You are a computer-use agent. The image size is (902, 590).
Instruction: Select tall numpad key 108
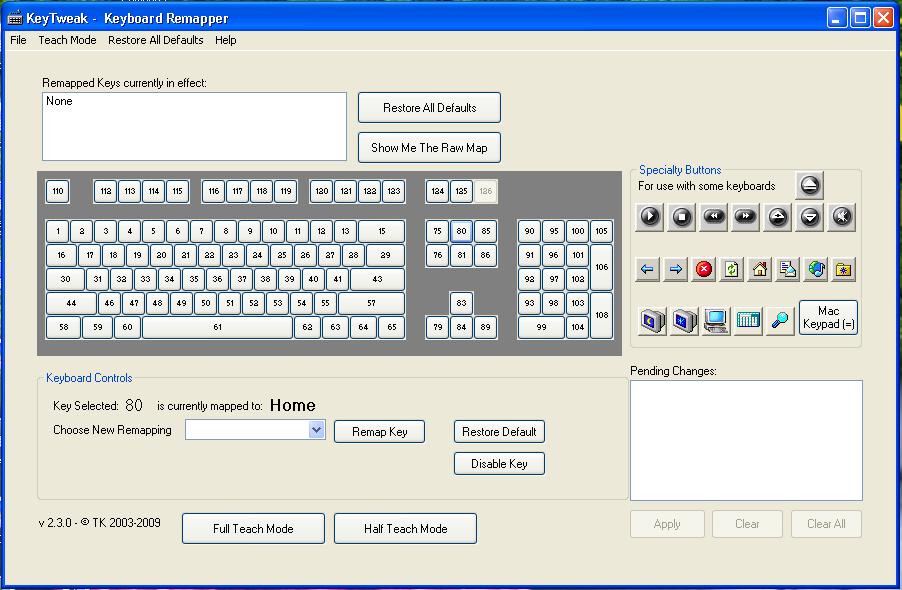(602, 315)
